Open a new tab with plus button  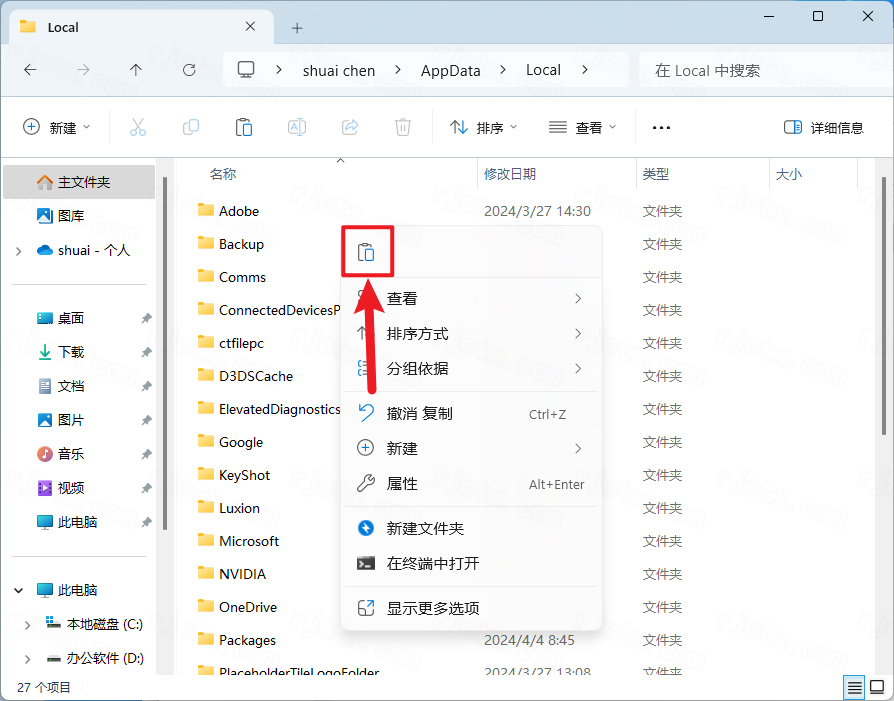pos(297,28)
